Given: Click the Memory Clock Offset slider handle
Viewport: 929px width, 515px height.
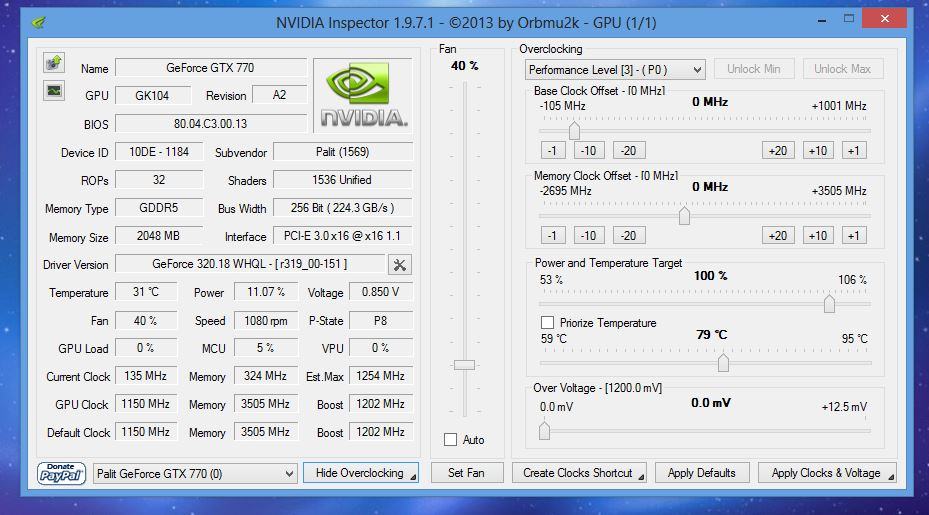Looking at the screenshot, I should pos(684,216).
